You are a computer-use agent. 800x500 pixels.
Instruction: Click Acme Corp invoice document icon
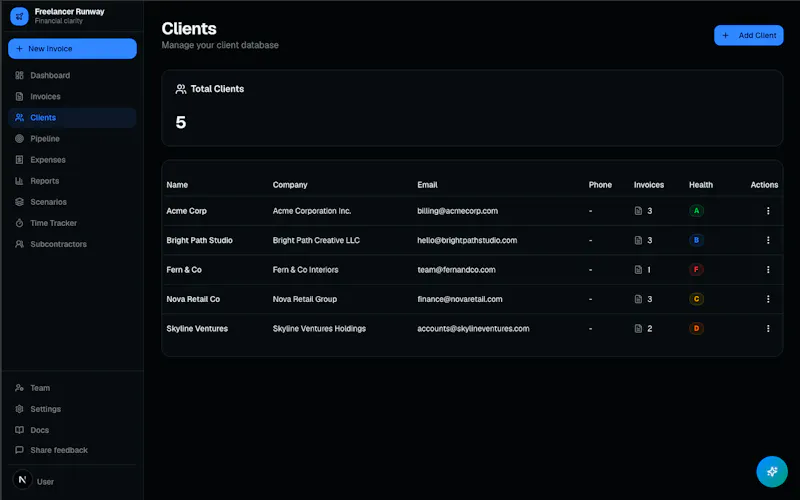pos(638,211)
